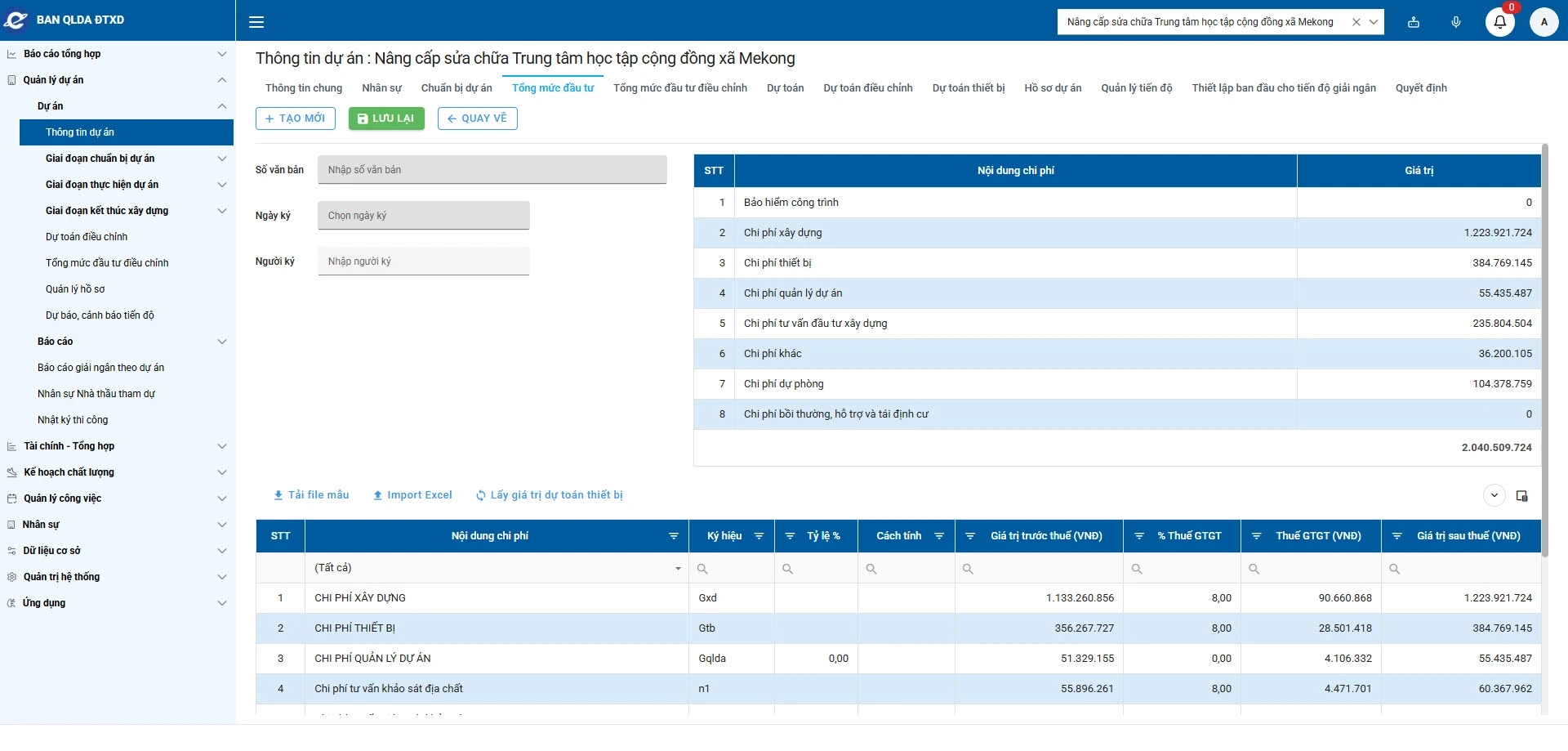
Task: Clear the search box with the X icon
Action: point(1355,22)
